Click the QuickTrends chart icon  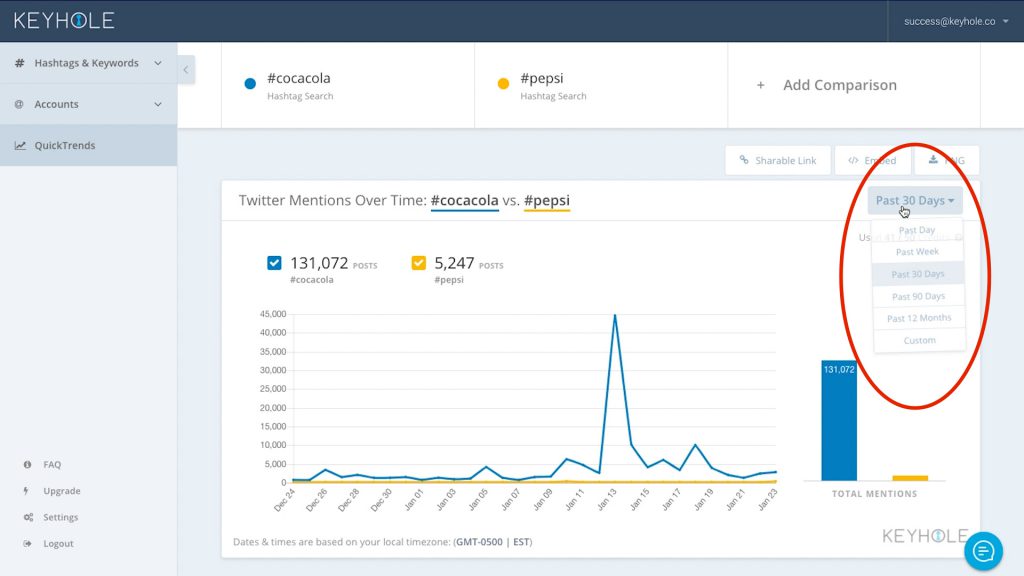click(x=20, y=145)
